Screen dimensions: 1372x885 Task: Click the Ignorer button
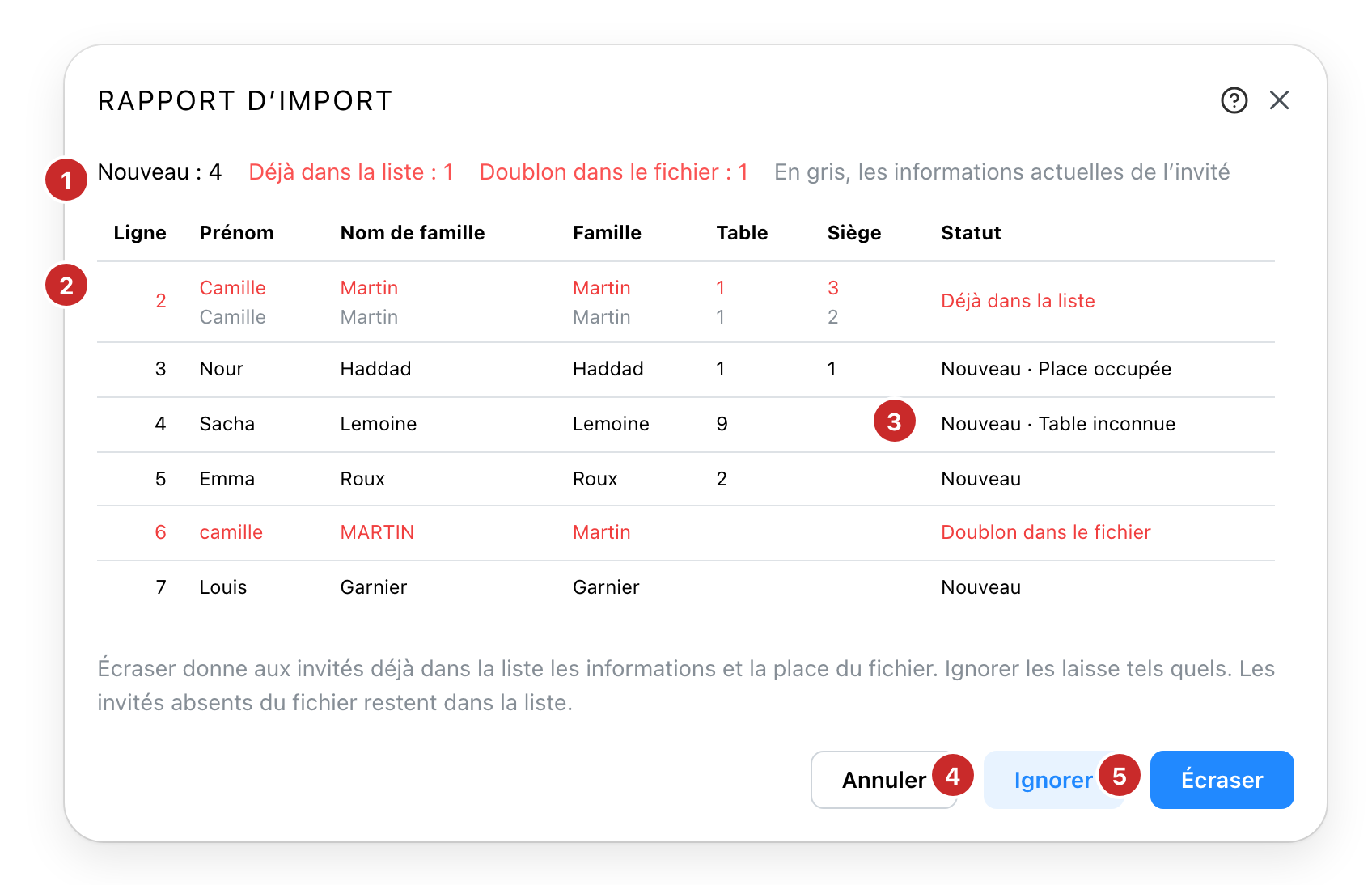[x=1053, y=779]
